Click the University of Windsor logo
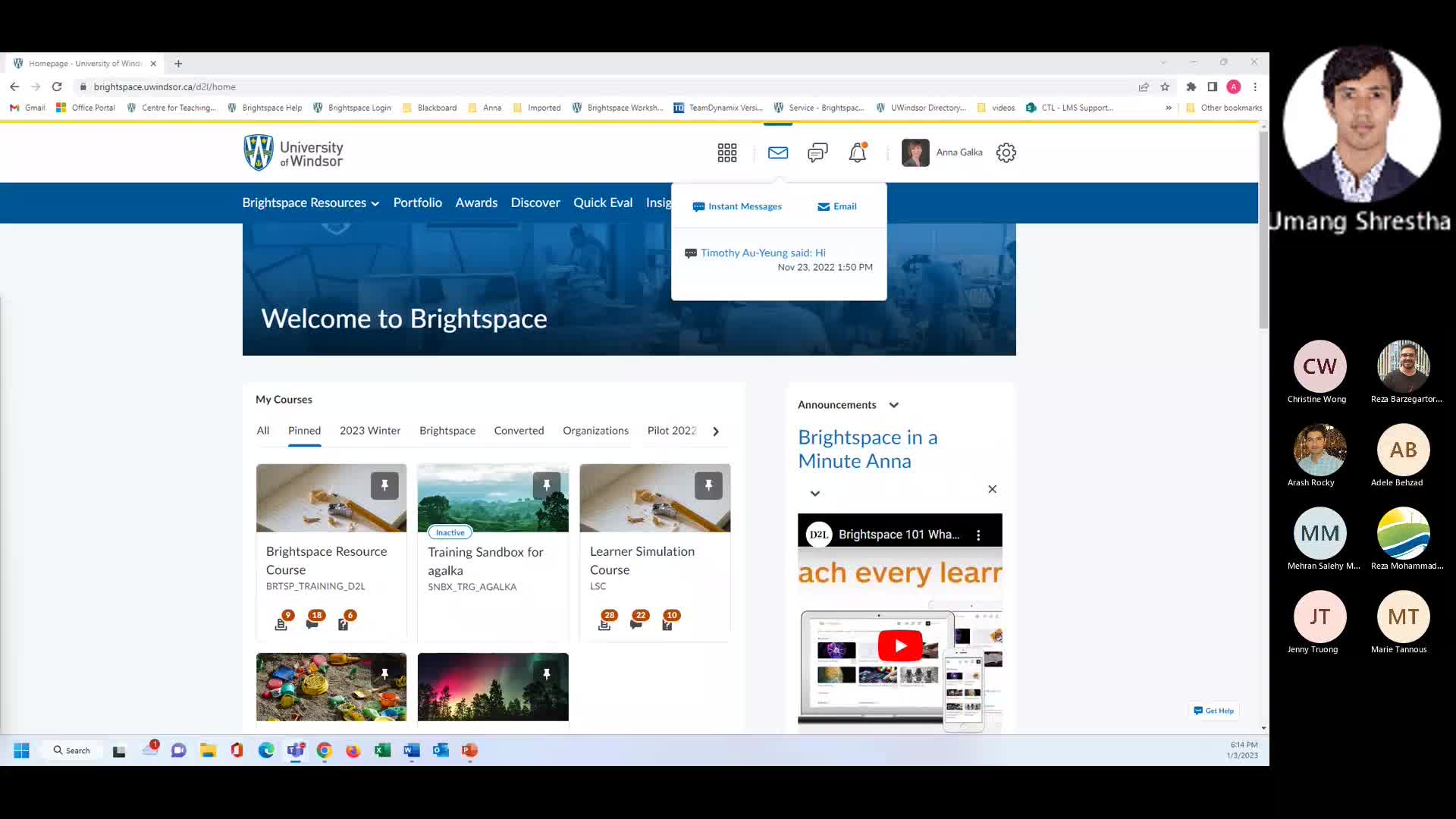 click(x=293, y=152)
